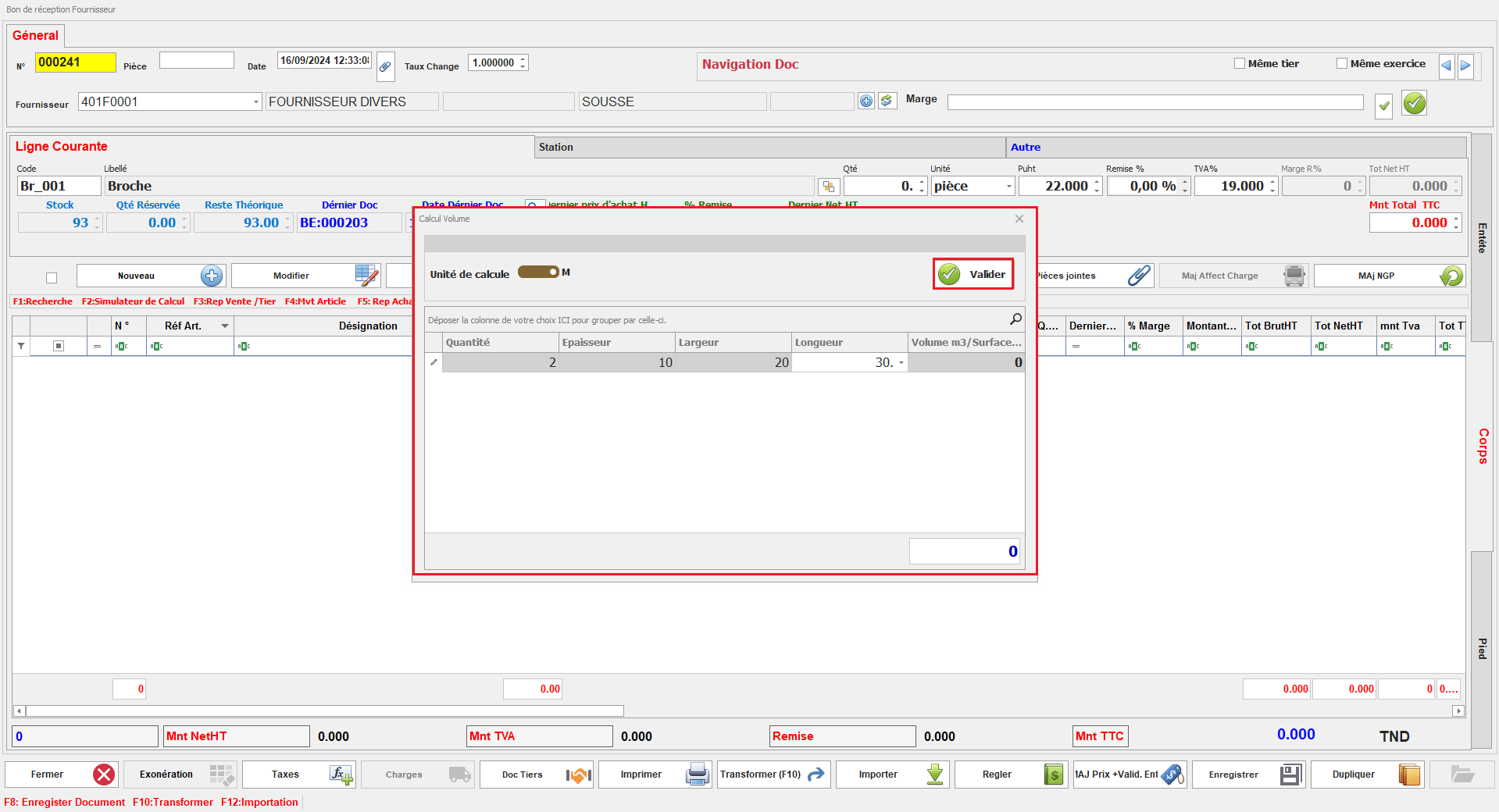Viewport: 1499px width, 812px height.
Task: Click the Quantité cell with value 2
Action: [500, 363]
